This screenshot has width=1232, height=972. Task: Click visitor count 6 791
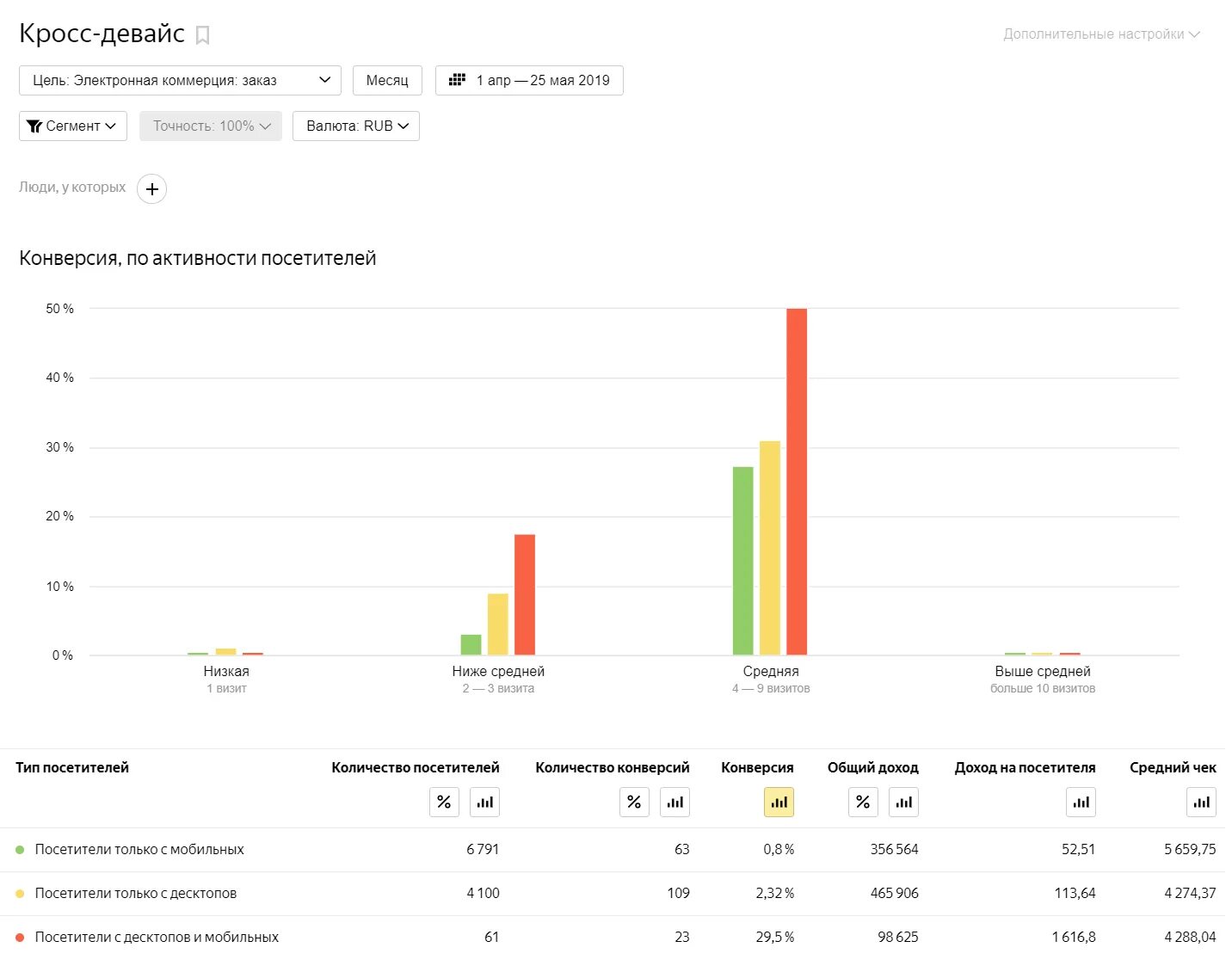coord(483,850)
